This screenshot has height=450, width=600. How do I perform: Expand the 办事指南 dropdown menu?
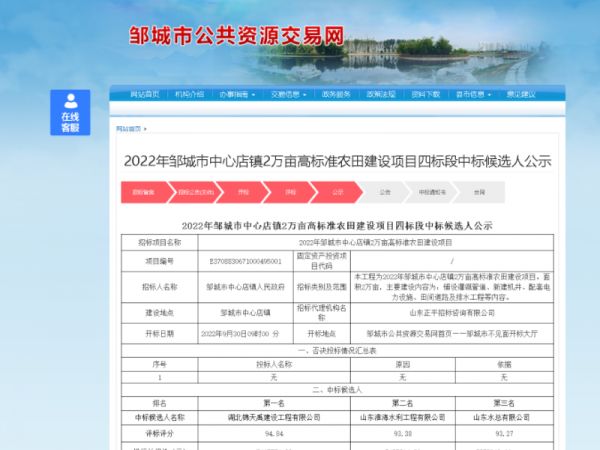(236, 94)
